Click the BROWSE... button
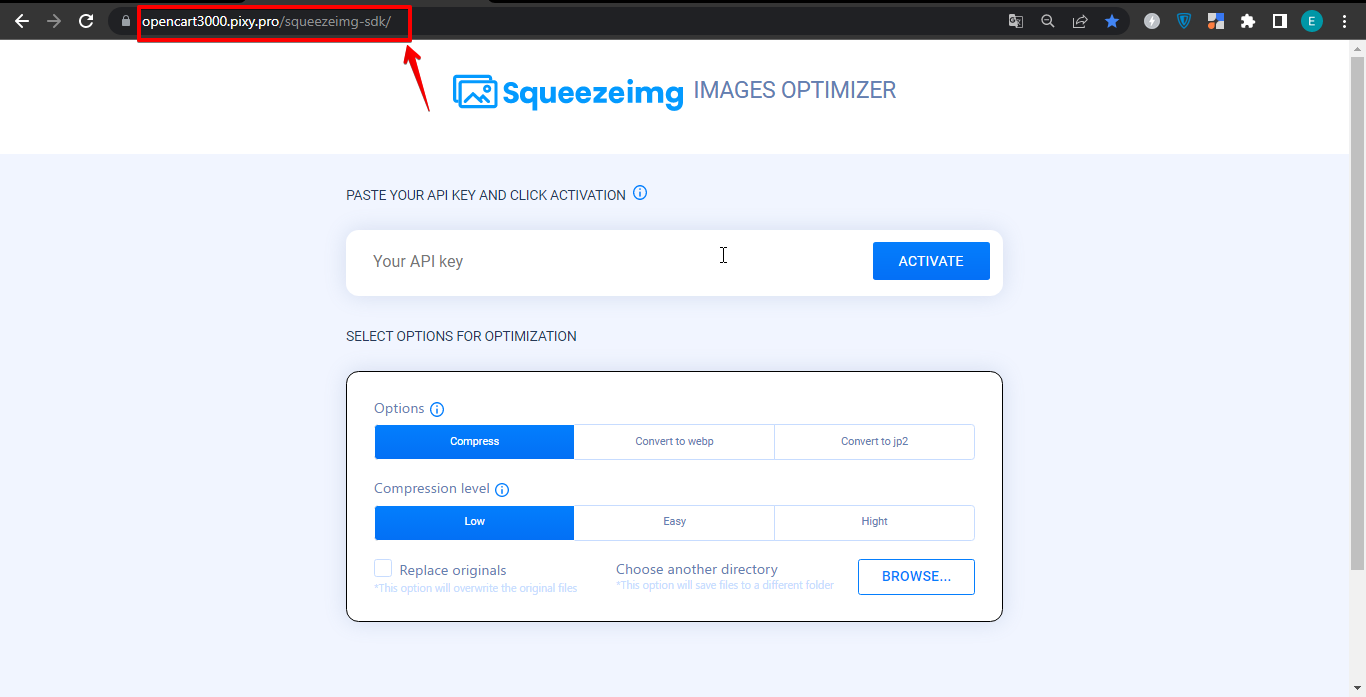This screenshot has width=1366, height=697. 916,577
